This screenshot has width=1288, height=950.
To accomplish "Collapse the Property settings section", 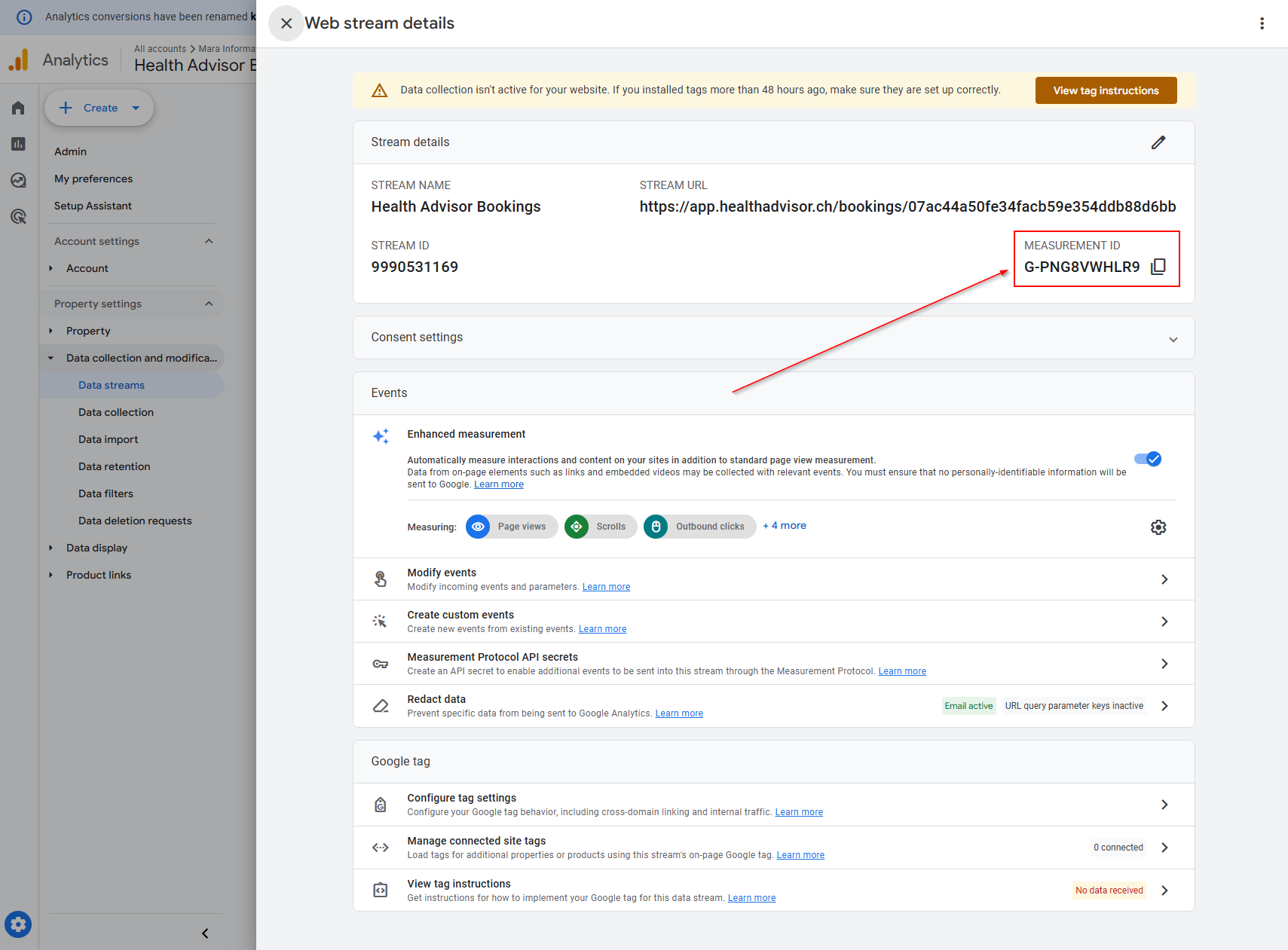I will [x=209, y=304].
